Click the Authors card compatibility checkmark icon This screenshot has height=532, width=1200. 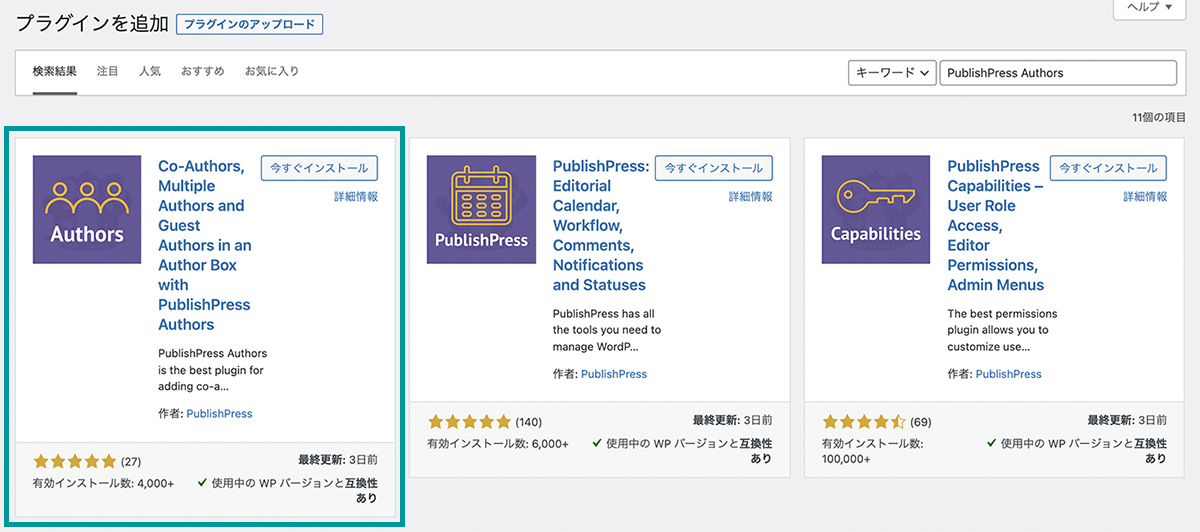202,483
